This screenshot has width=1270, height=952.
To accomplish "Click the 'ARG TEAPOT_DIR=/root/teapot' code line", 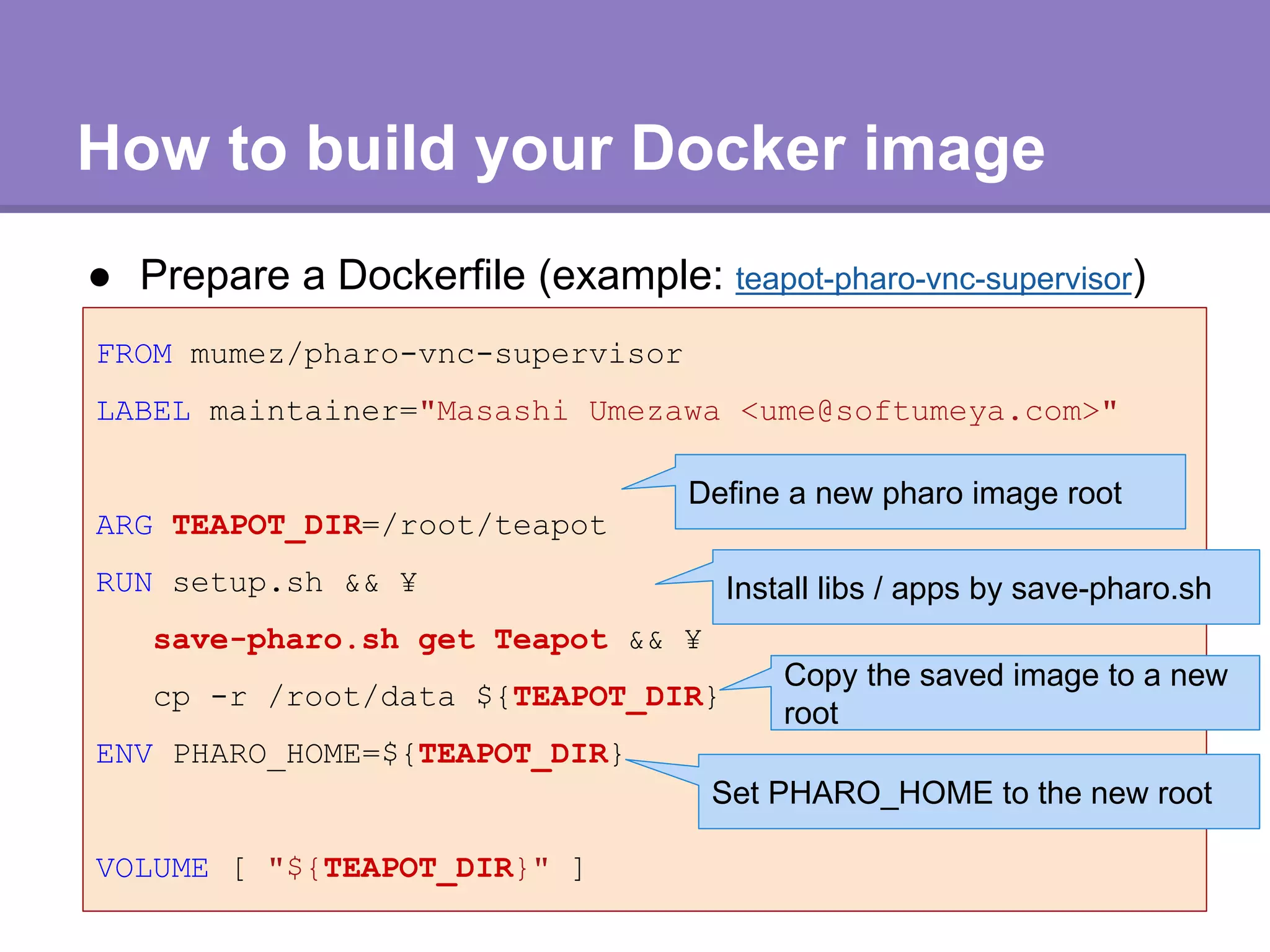I will point(352,526).
